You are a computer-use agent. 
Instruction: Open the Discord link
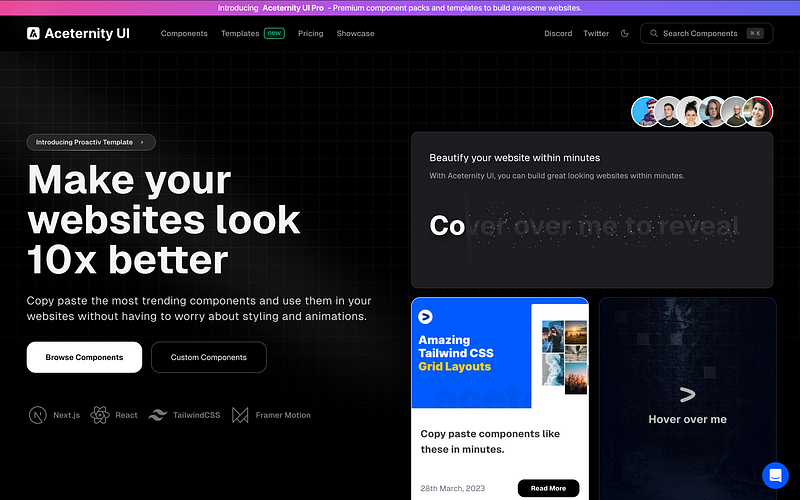pyautogui.click(x=558, y=34)
